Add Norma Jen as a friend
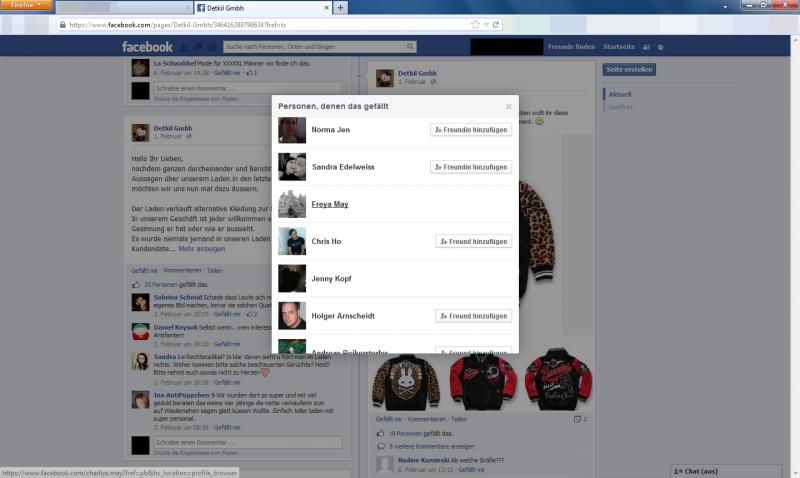This screenshot has height=478, width=800. click(x=470, y=130)
